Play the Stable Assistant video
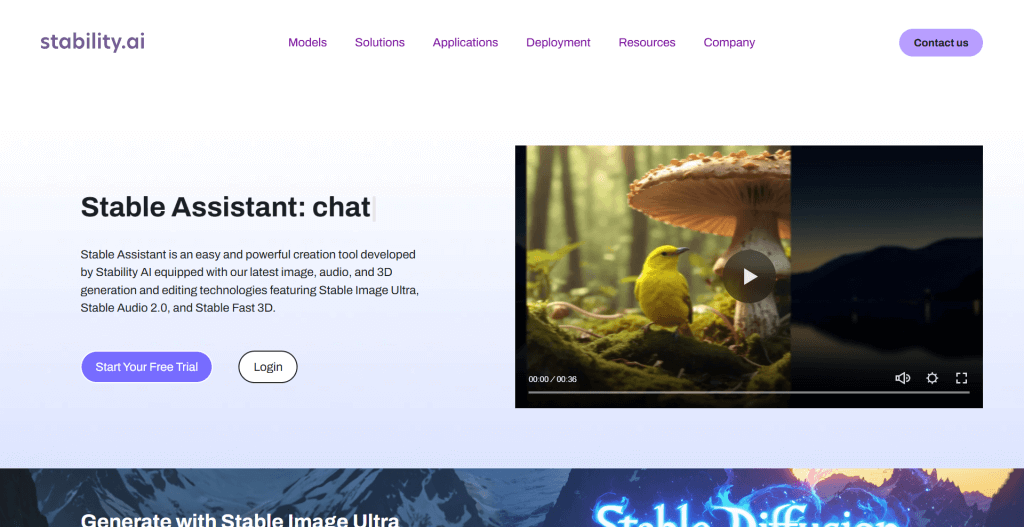1024x527 pixels. click(749, 277)
